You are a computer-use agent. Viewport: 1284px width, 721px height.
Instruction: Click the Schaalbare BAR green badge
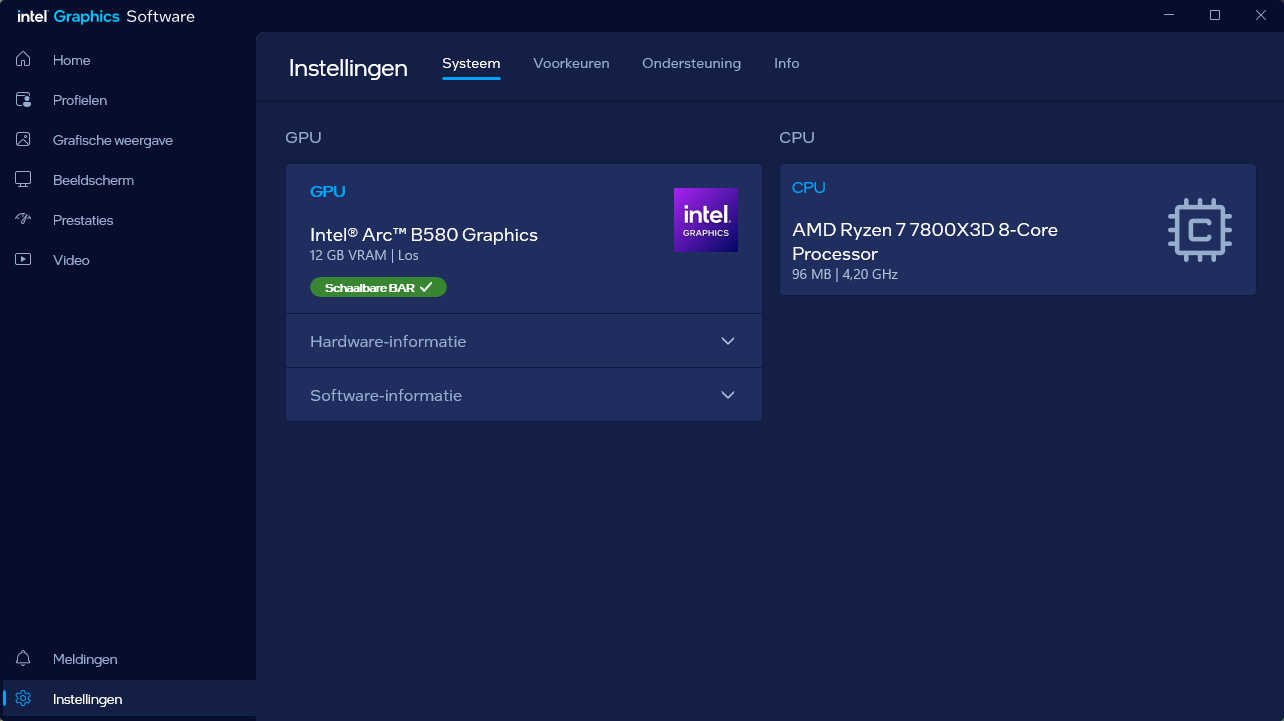tap(378, 287)
